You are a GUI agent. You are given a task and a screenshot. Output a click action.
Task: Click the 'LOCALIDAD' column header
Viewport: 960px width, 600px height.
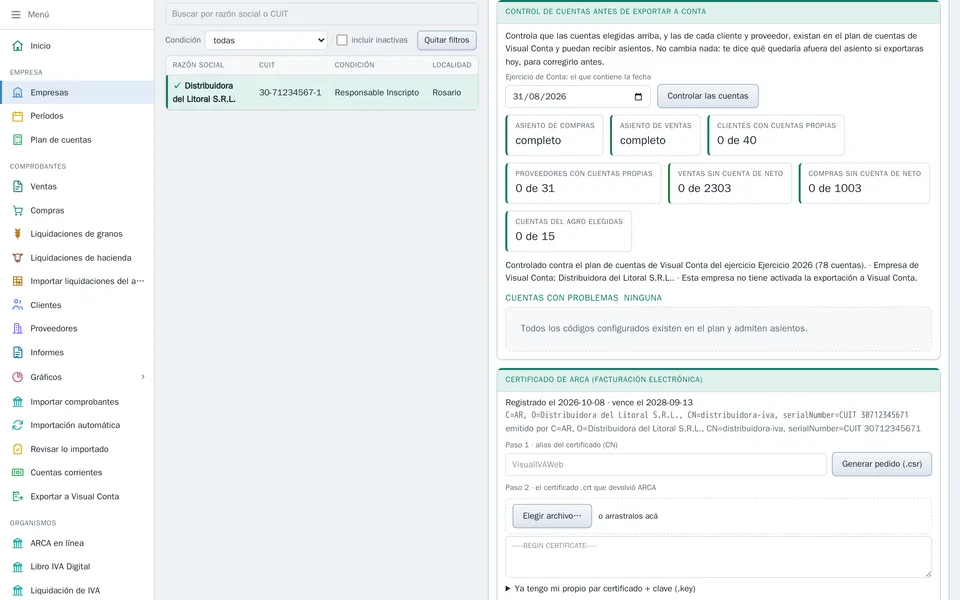pos(452,65)
